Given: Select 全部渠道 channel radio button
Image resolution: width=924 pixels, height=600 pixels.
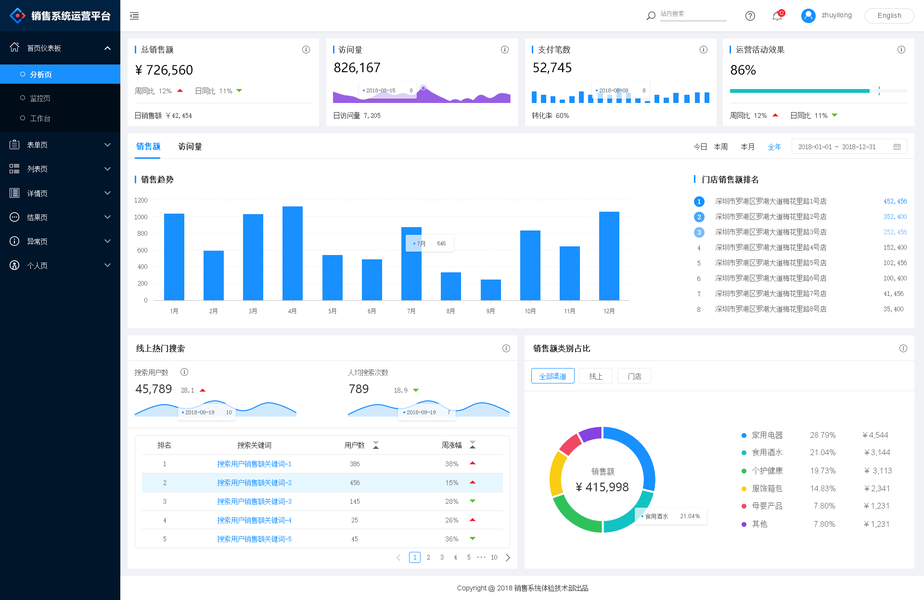Looking at the screenshot, I should click(x=553, y=376).
